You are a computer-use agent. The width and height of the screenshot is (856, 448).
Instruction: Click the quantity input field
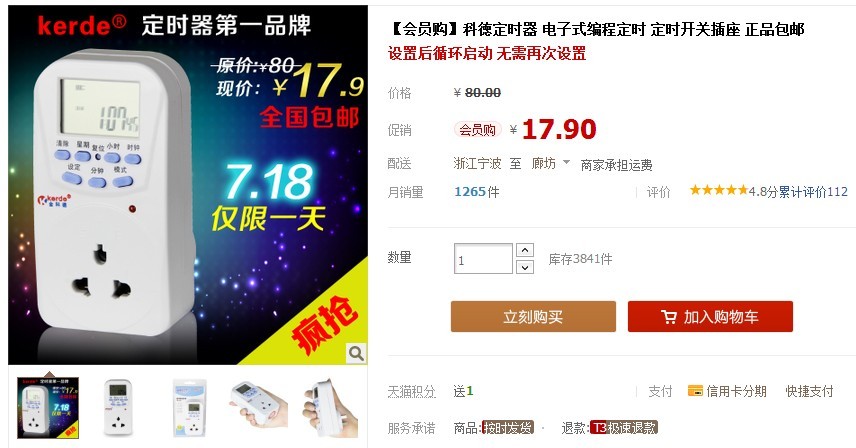point(483,259)
